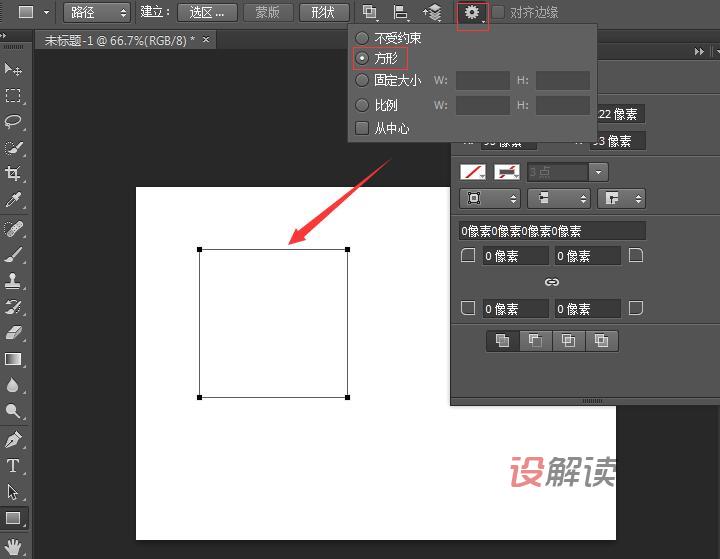Select the 不受约束 radio option

[x=362, y=38]
